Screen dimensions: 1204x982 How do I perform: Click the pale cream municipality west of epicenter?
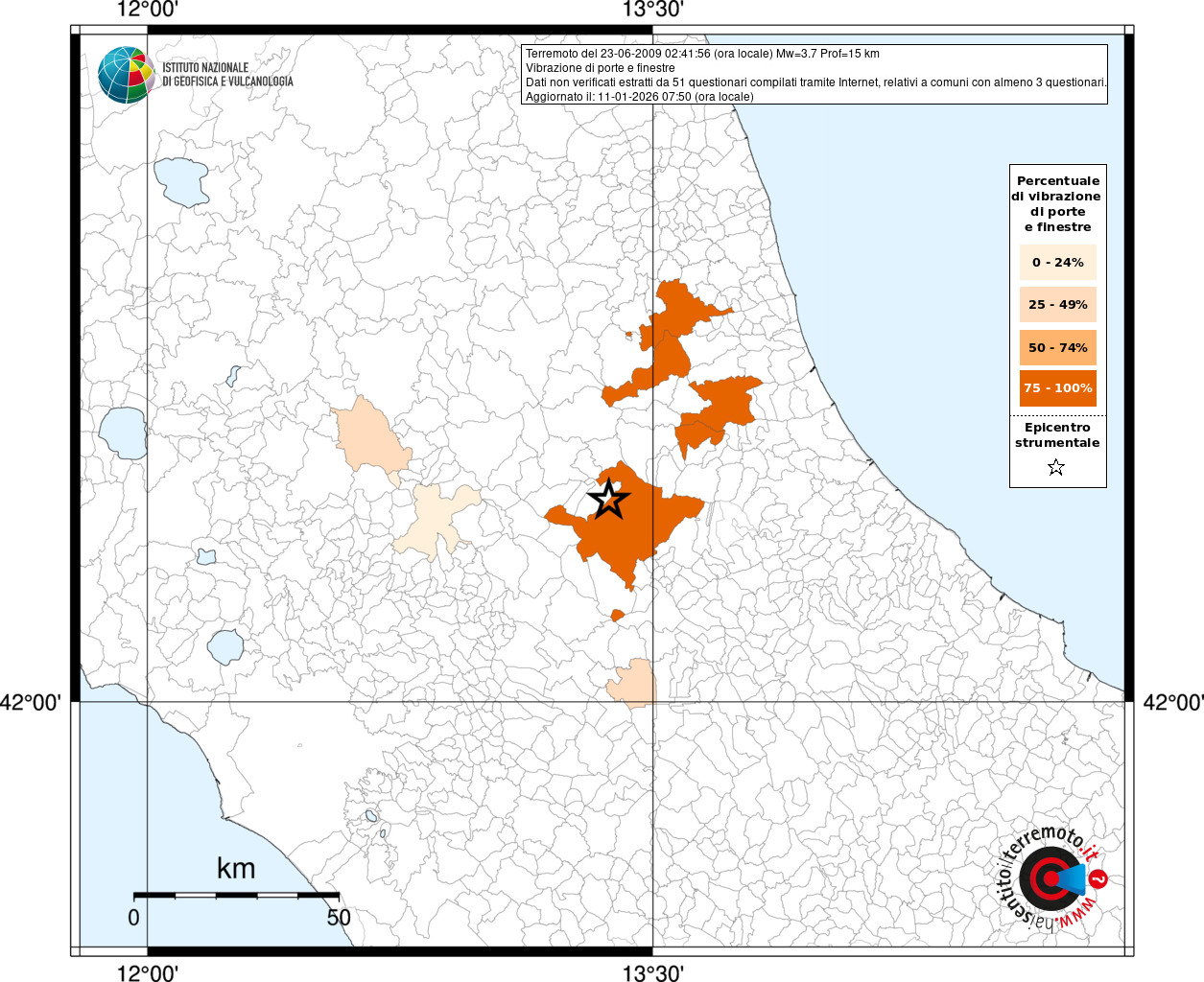pyautogui.click(x=437, y=521)
